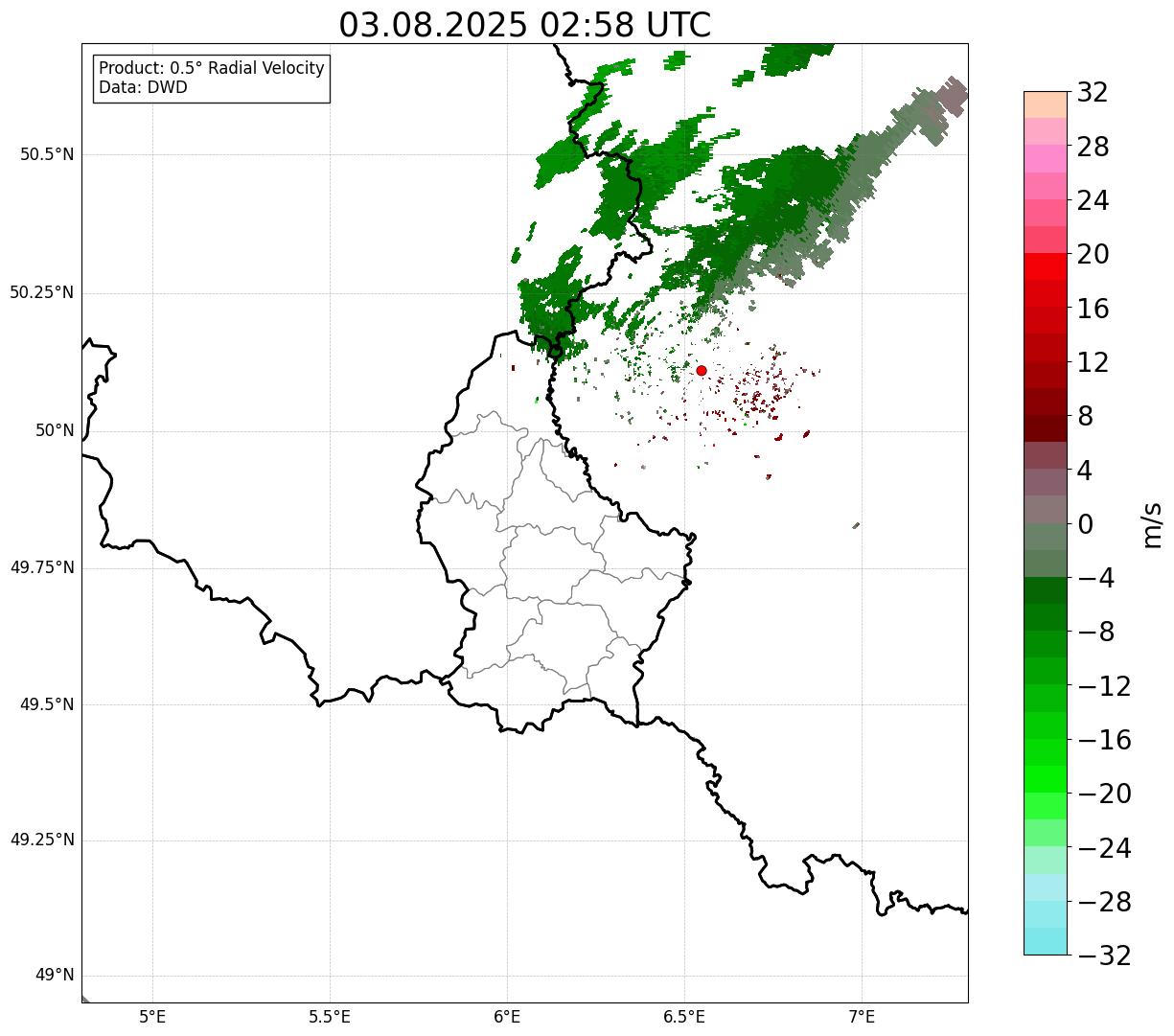The width and height of the screenshot is (1174, 1036).
Task: Click the "m/s" colorbar unit label
Action: [x=1153, y=524]
